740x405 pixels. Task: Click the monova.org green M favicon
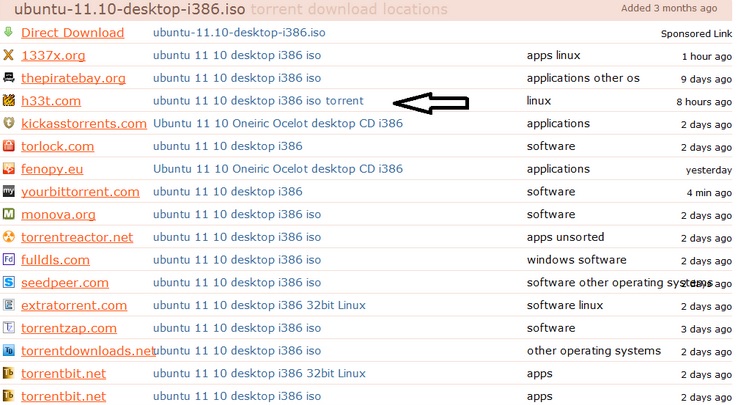(8, 214)
